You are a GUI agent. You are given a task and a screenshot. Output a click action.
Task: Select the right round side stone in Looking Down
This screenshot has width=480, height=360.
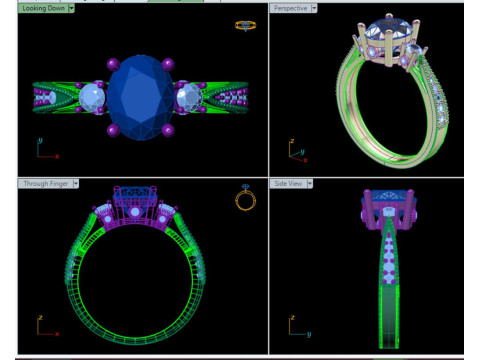(189, 97)
